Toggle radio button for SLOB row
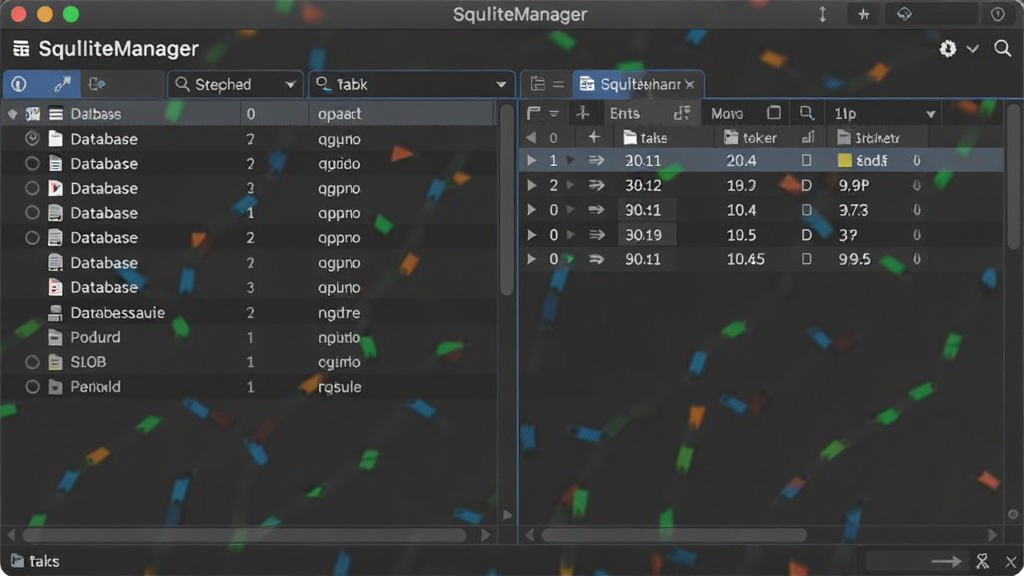 pos(32,362)
